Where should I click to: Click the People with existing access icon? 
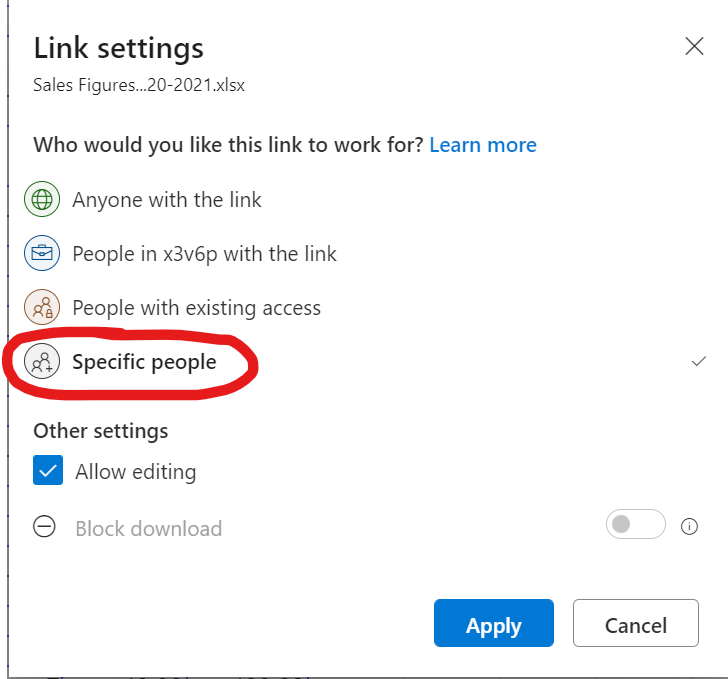pos(42,308)
